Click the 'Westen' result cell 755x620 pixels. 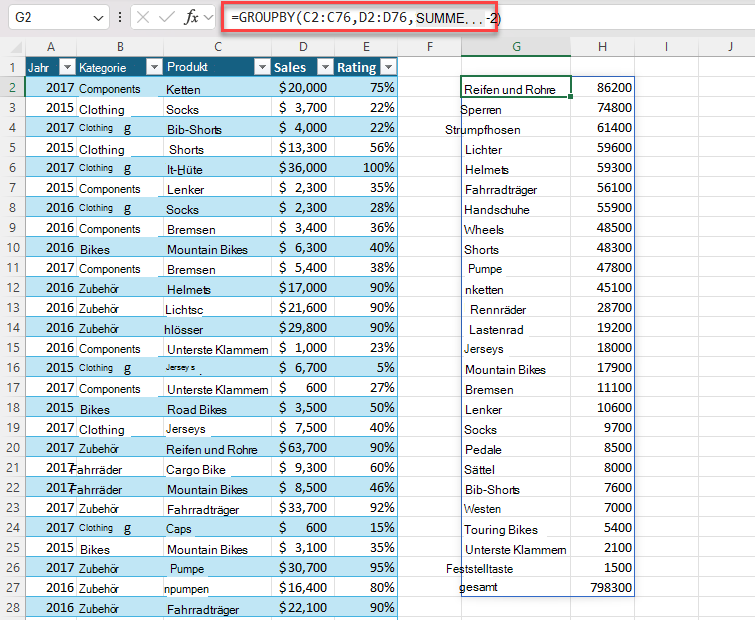click(x=516, y=509)
